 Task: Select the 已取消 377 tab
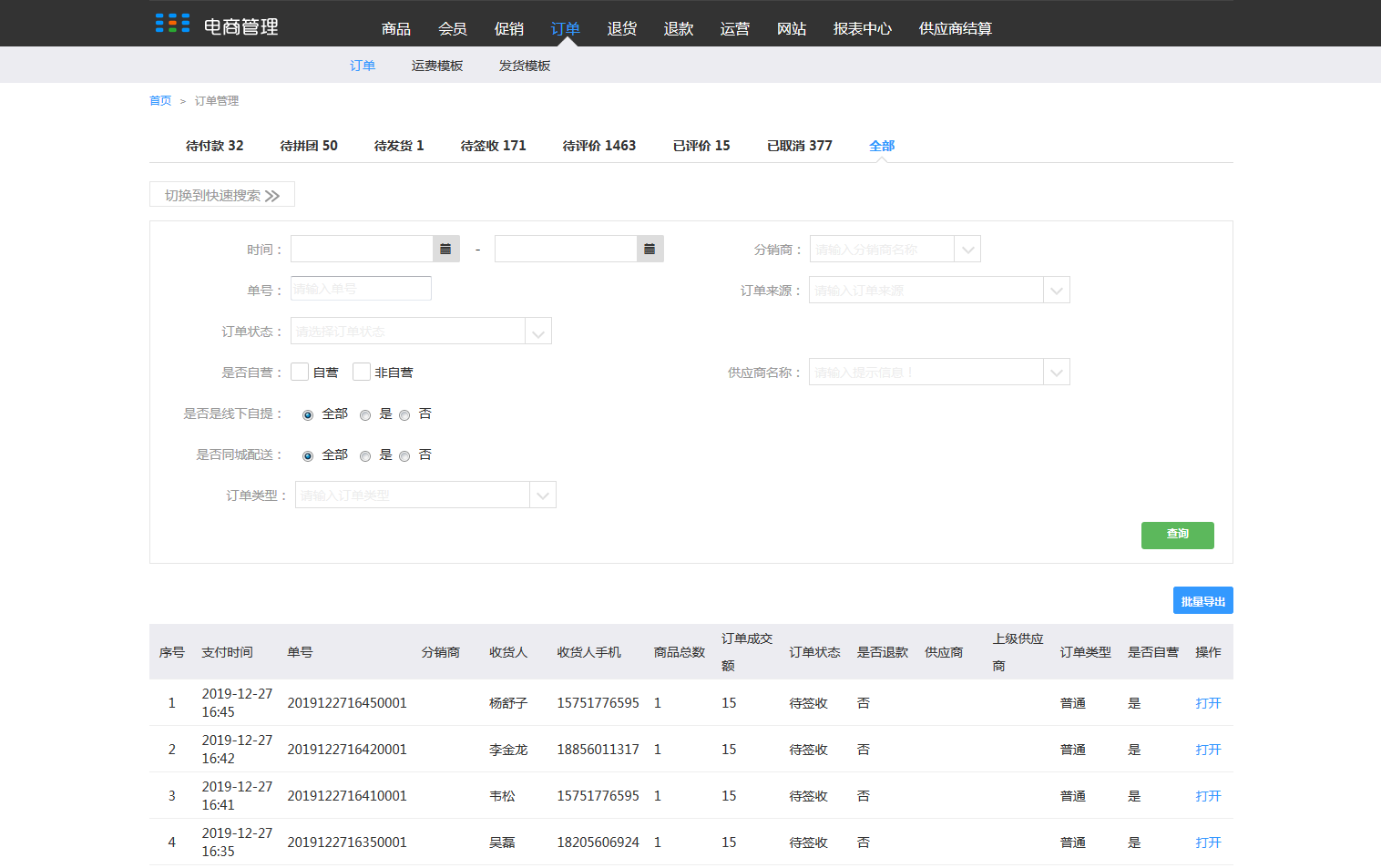(800, 146)
